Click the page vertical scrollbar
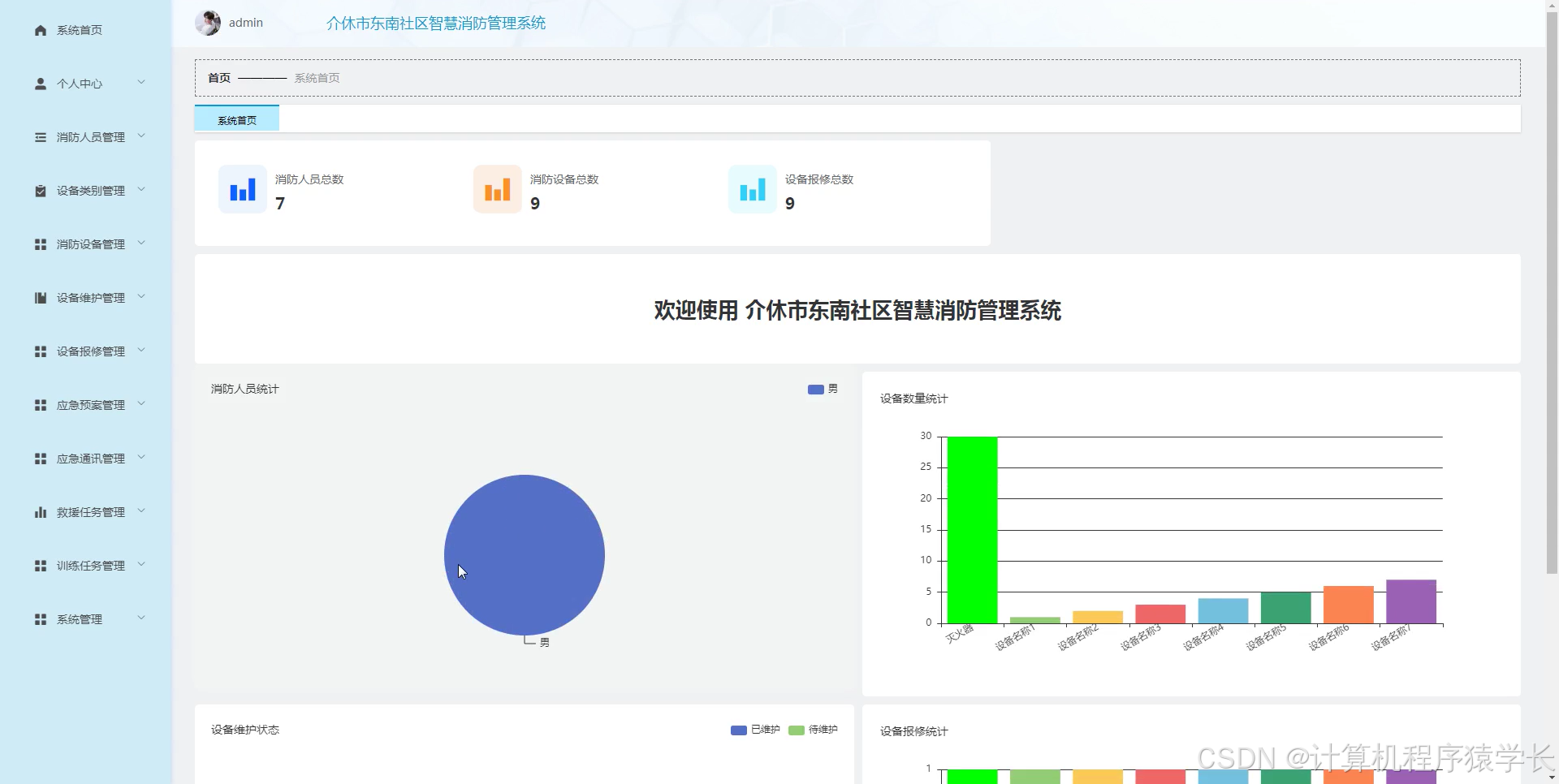 [1552, 292]
